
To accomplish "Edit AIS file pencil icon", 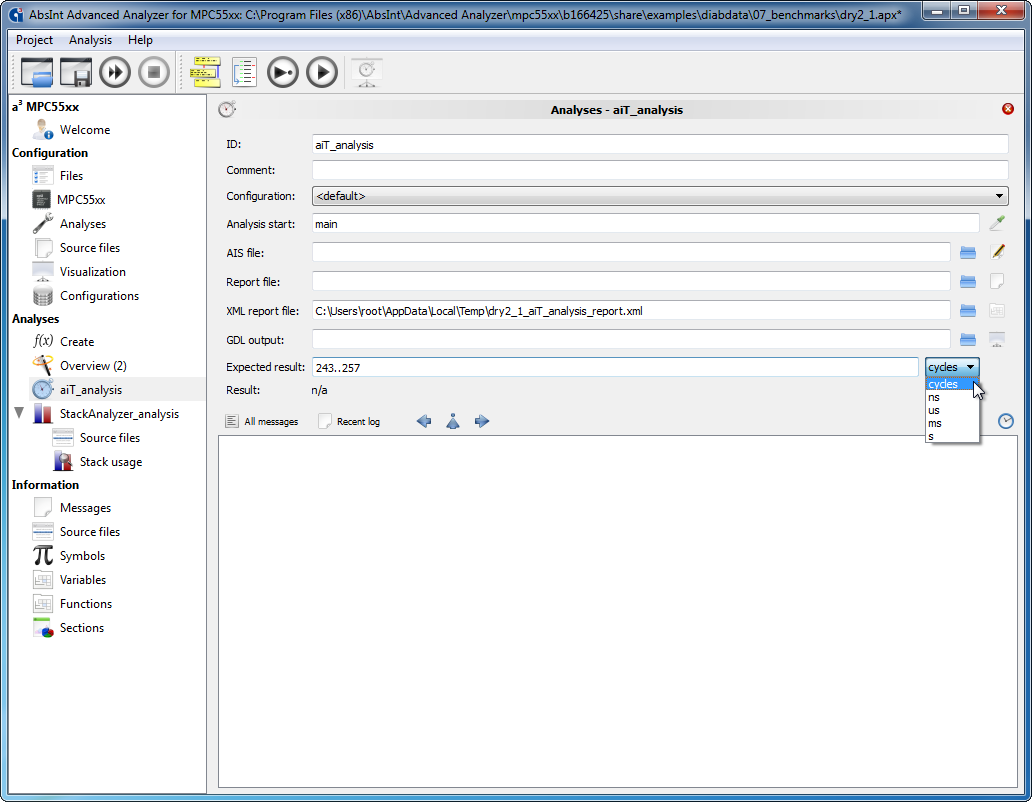I will tap(997, 252).
